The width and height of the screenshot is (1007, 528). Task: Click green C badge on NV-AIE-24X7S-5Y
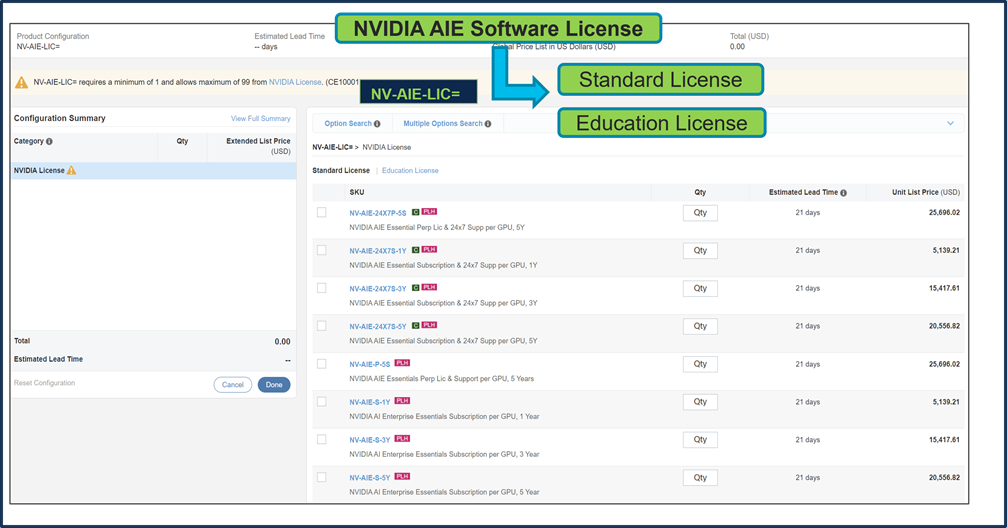point(416,326)
